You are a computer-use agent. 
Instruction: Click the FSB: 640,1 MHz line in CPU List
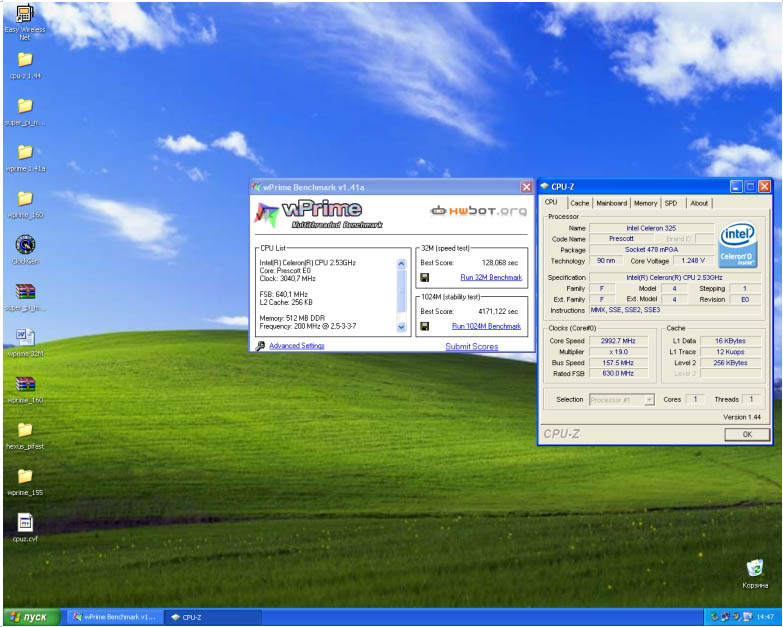tap(284, 295)
